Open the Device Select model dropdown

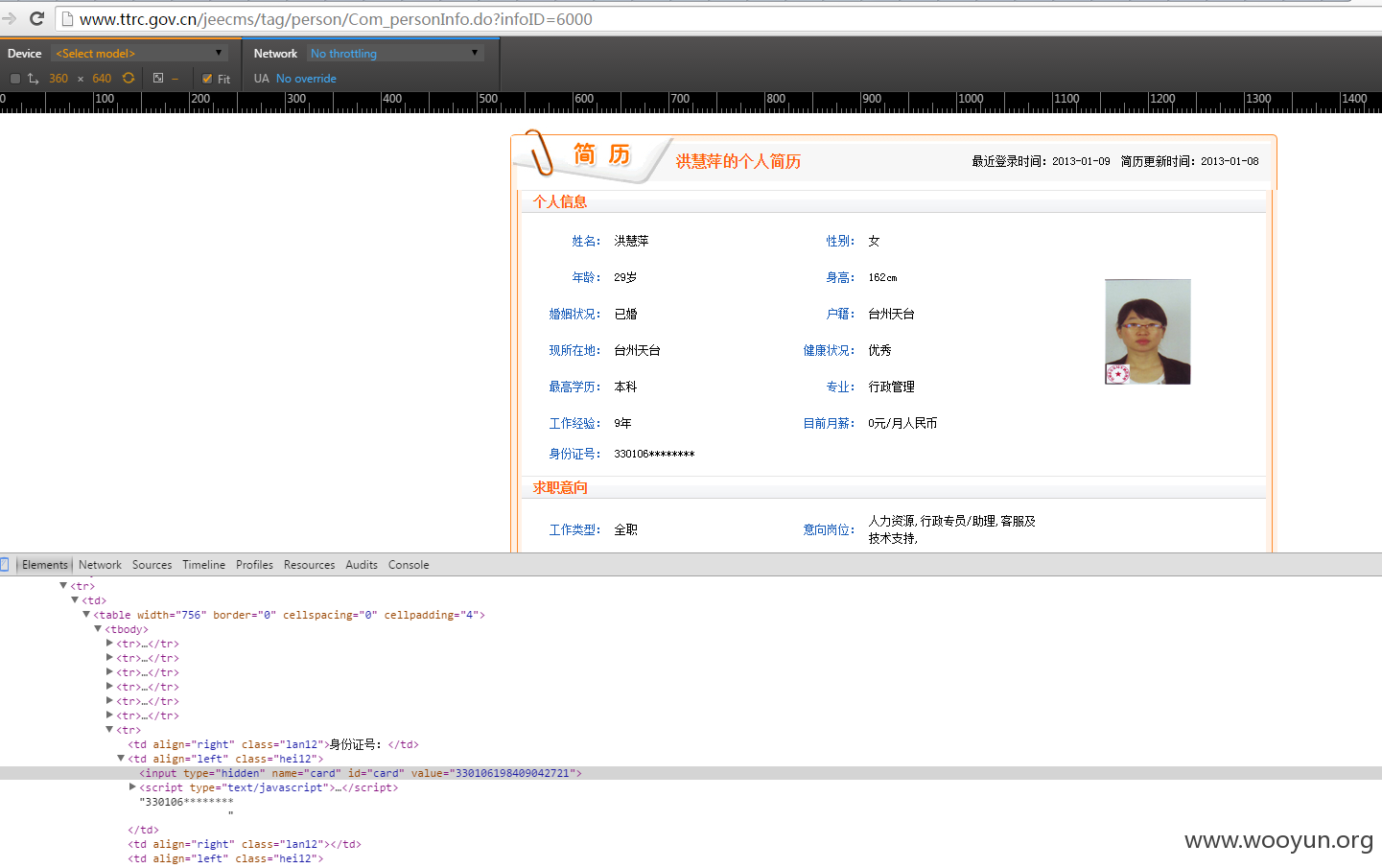[139, 53]
